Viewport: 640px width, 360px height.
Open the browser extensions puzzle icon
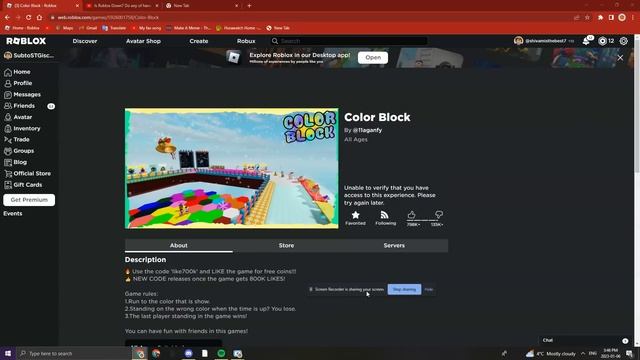(600, 18)
